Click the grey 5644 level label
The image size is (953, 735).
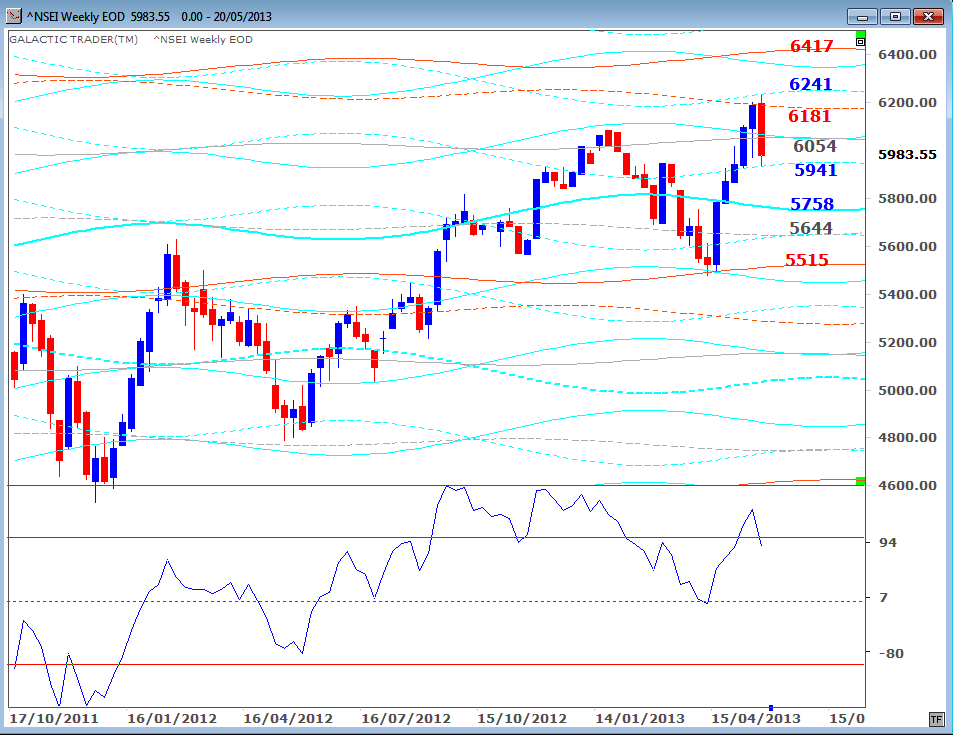[x=811, y=228]
